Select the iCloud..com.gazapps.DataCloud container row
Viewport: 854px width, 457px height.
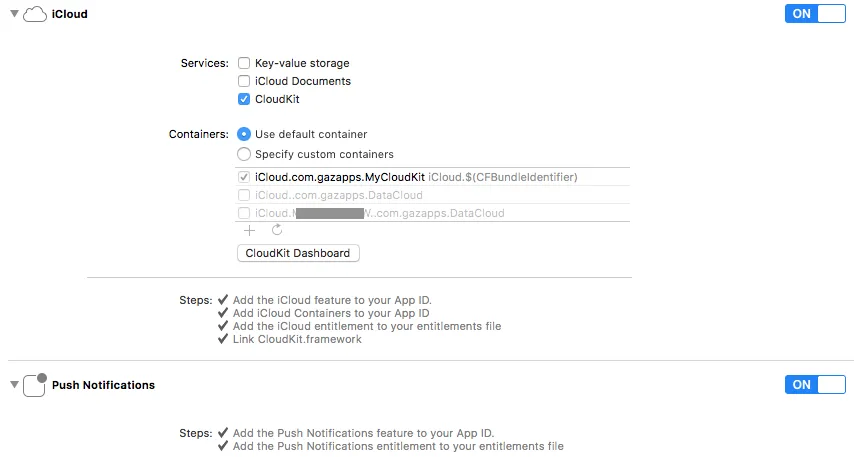(338, 195)
